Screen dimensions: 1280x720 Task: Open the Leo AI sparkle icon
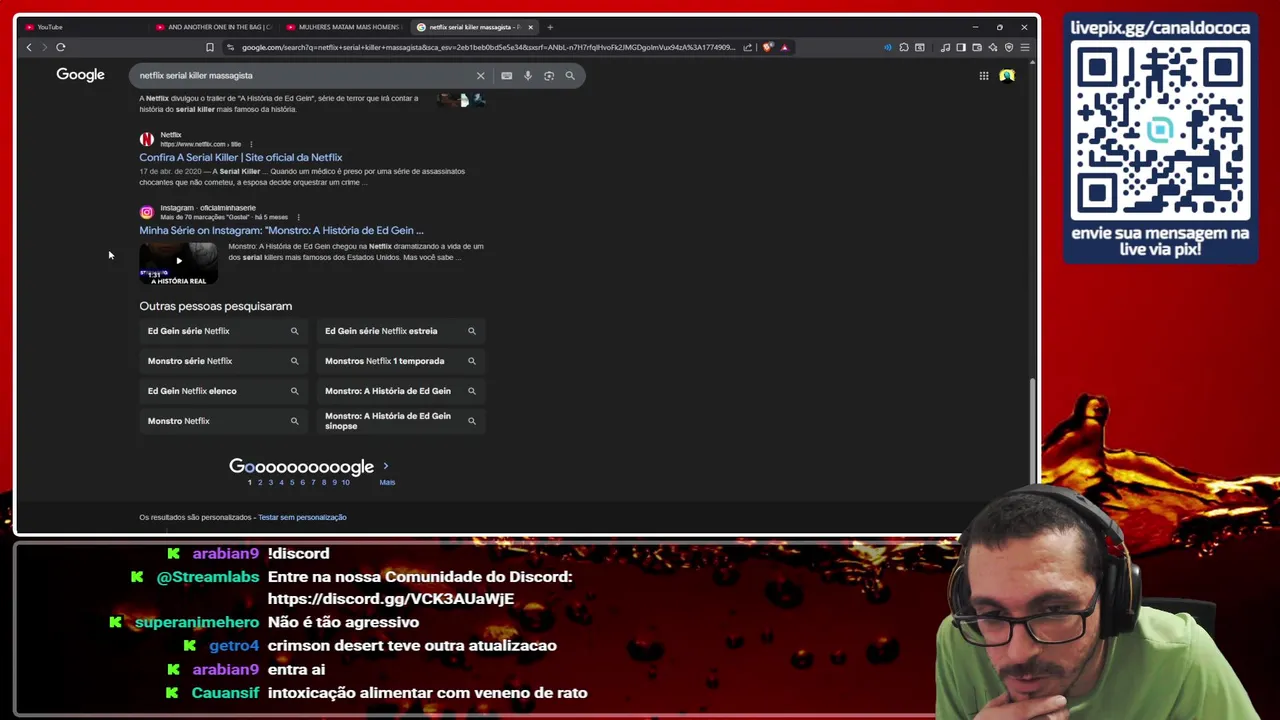coord(993,47)
